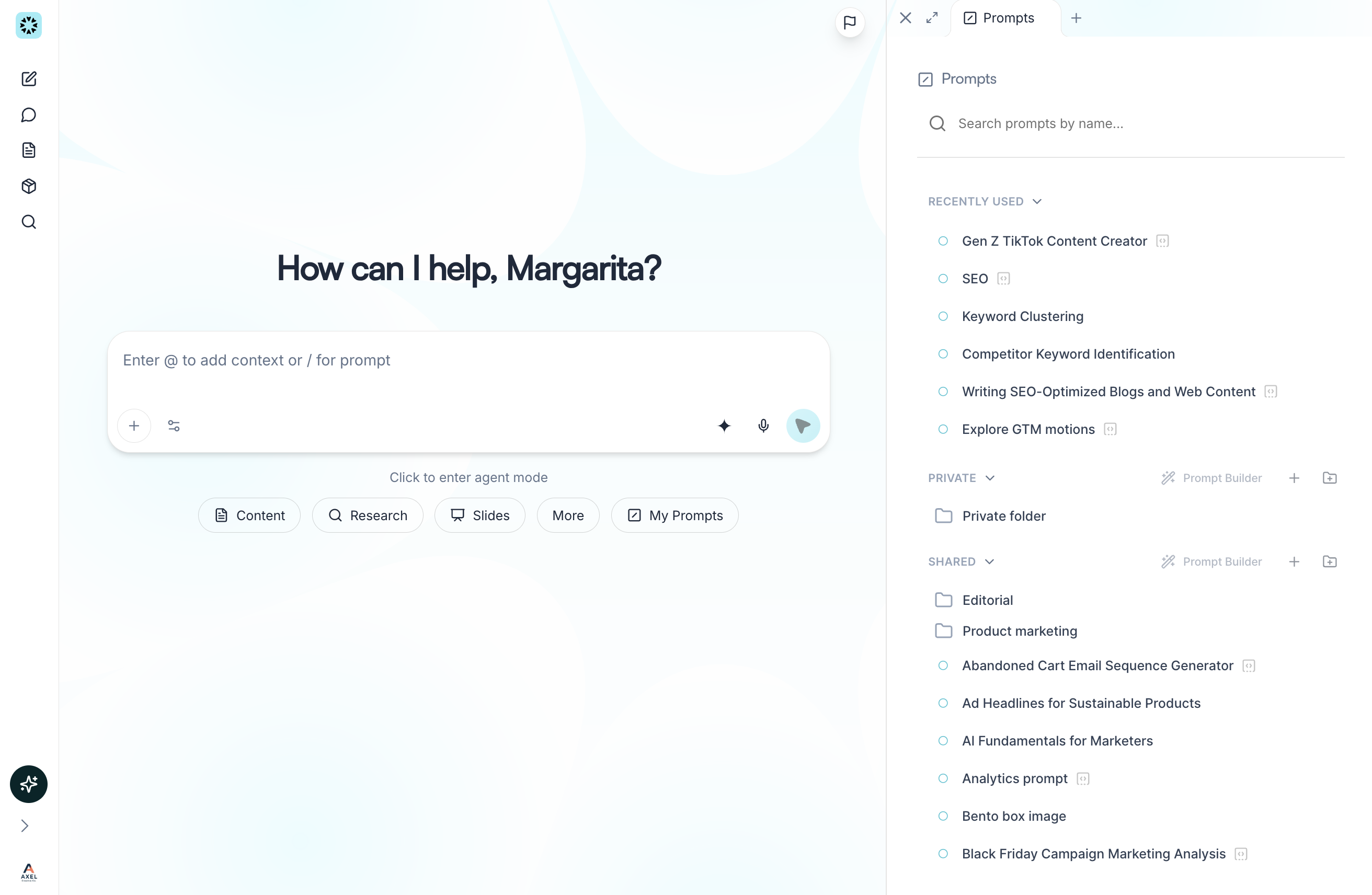Click the My Prompts button
Screen dimensions: 1372x895
[674, 515]
